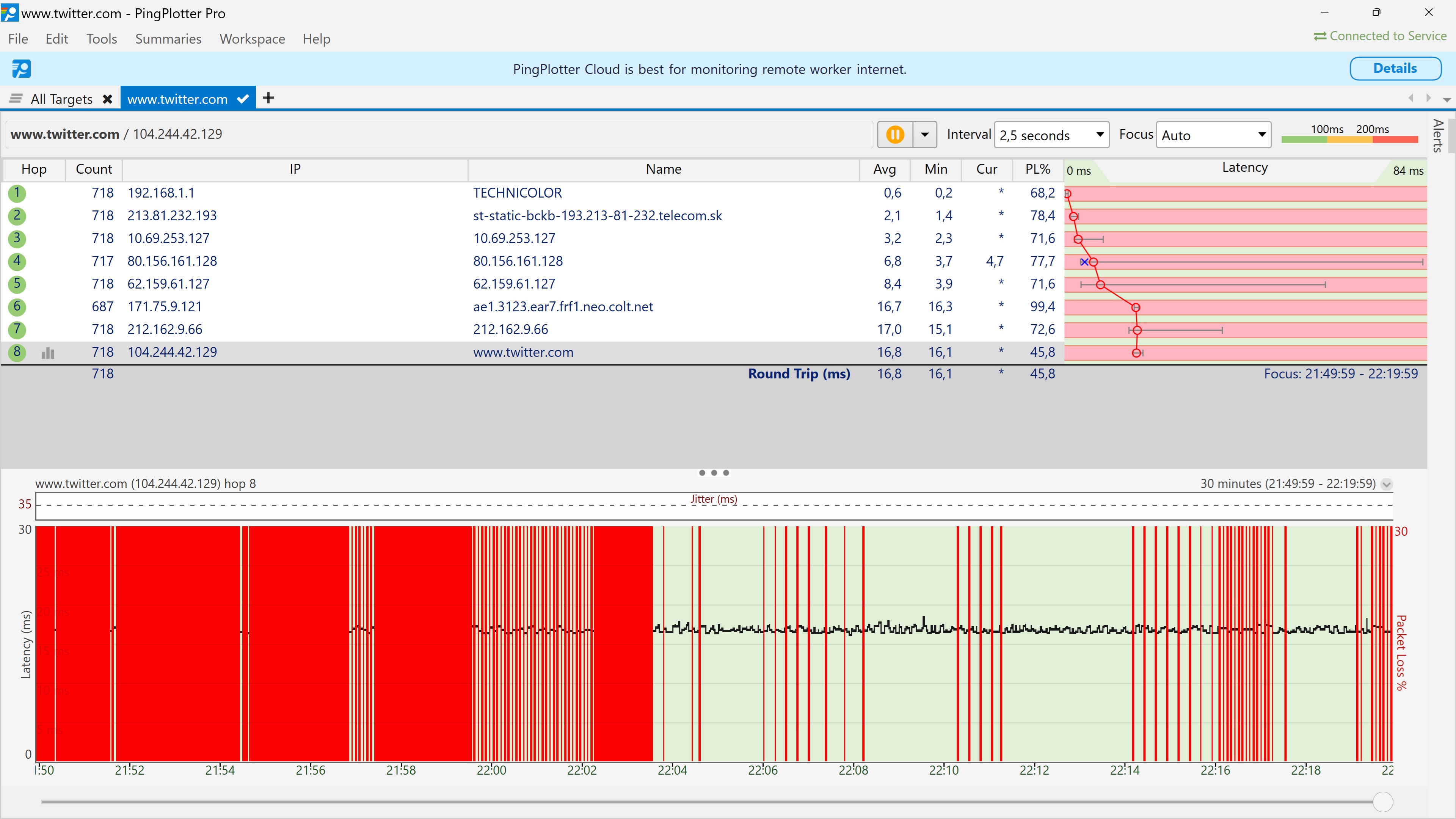Viewport: 1456px width, 819px height.
Task: Pause tracing with the orange pause button
Action: [x=895, y=135]
